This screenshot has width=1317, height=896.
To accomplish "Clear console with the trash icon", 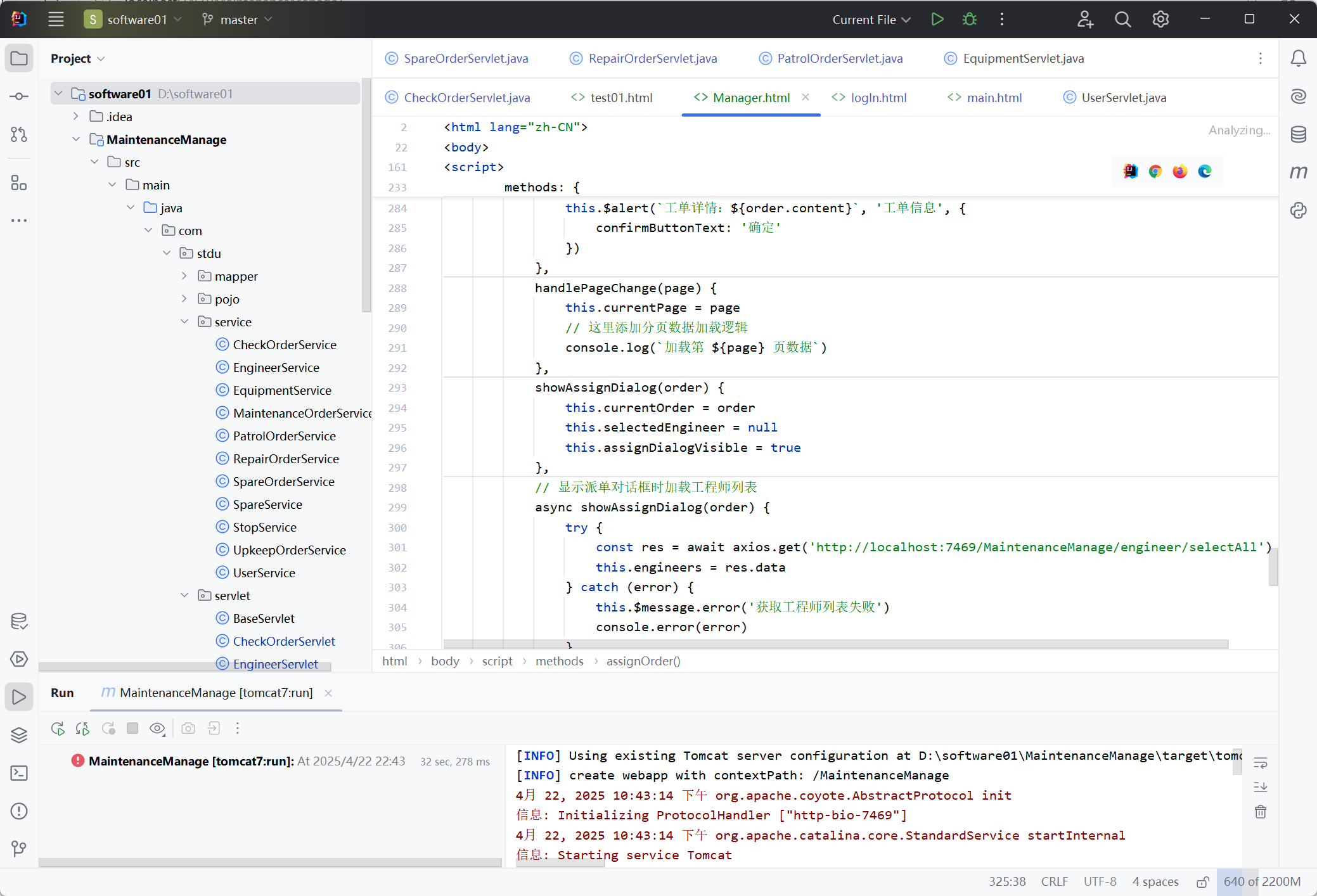I will pyautogui.click(x=1261, y=812).
